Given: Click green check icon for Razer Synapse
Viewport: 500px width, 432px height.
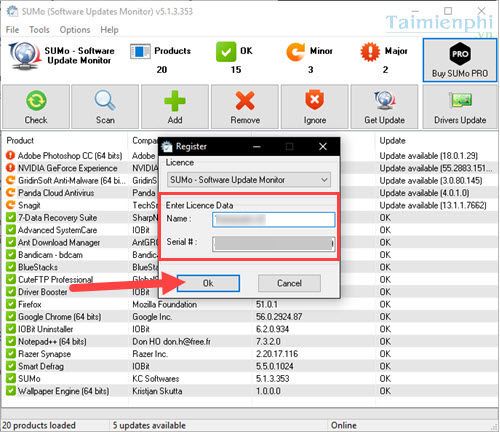Looking at the screenshot, I should pos(11,354).
